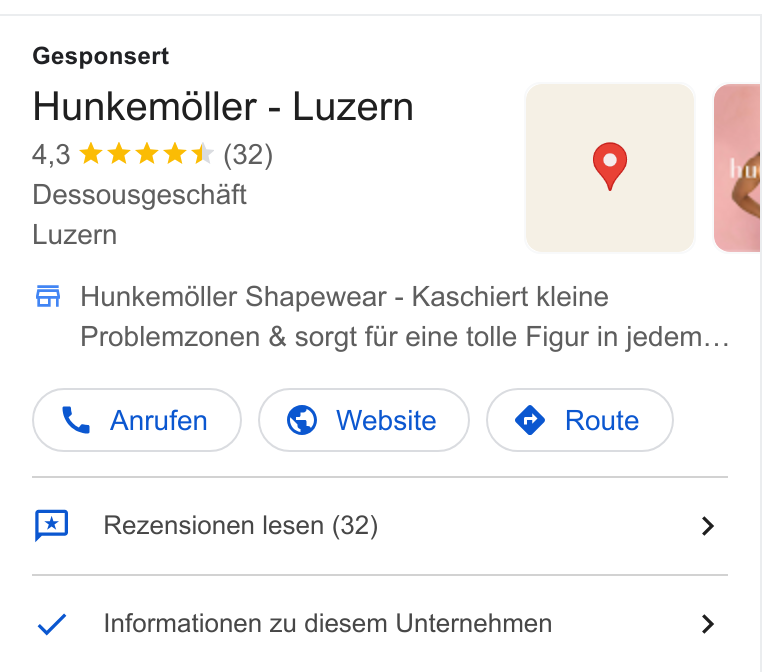Get directions with Route button

(580, 420)
